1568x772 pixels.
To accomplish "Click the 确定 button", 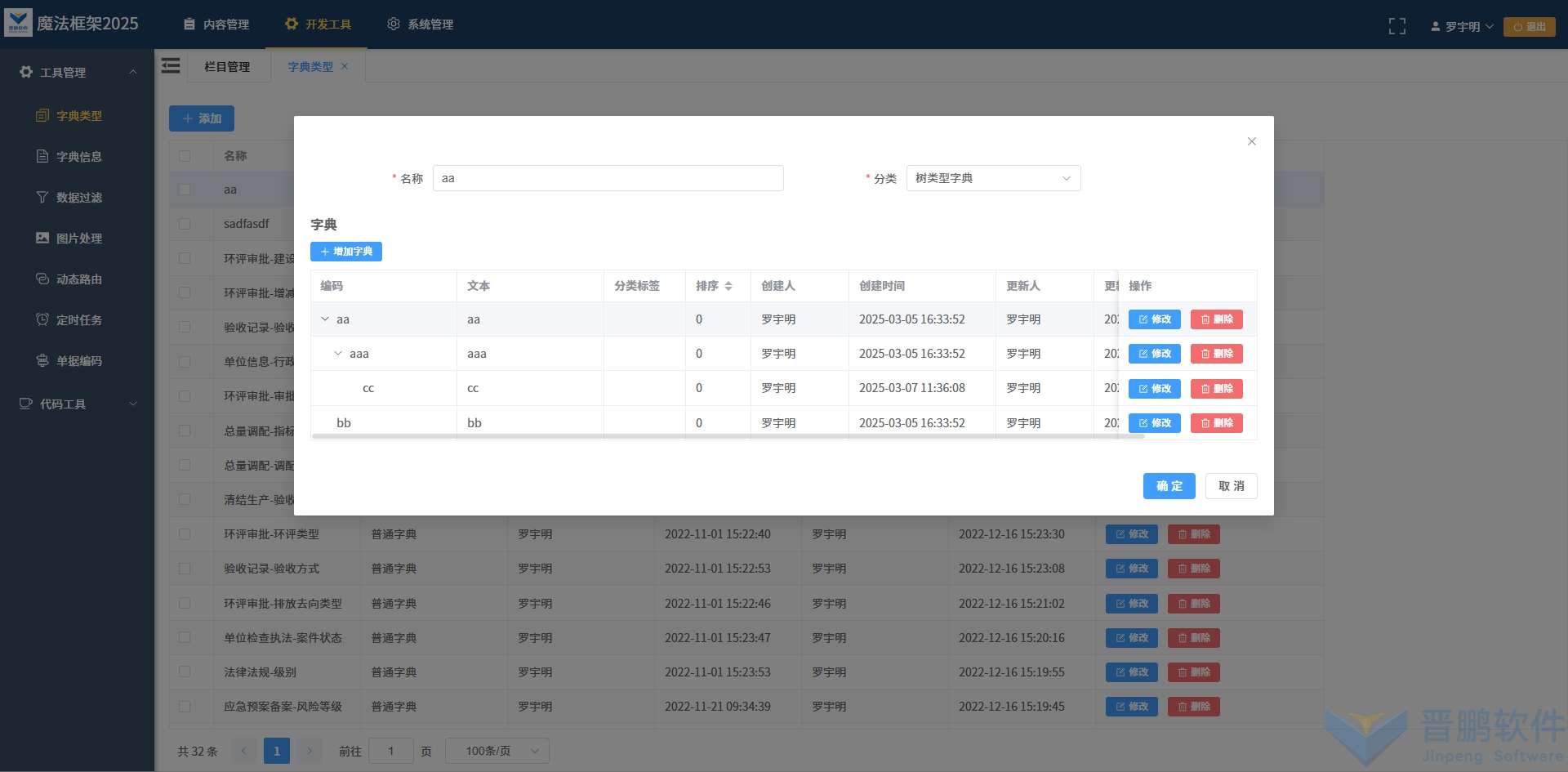I will [1169, 486].
